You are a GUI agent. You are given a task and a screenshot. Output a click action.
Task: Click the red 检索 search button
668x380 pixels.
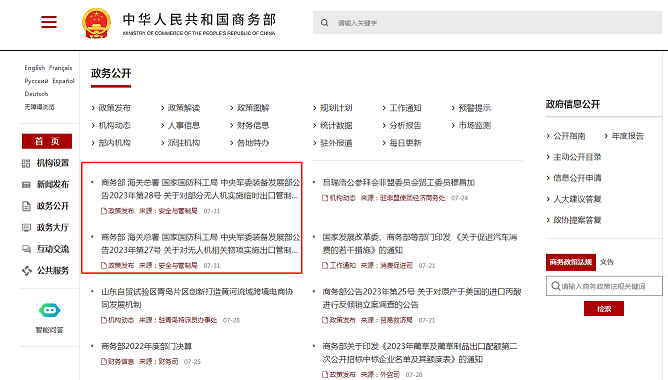click(604, 309)
